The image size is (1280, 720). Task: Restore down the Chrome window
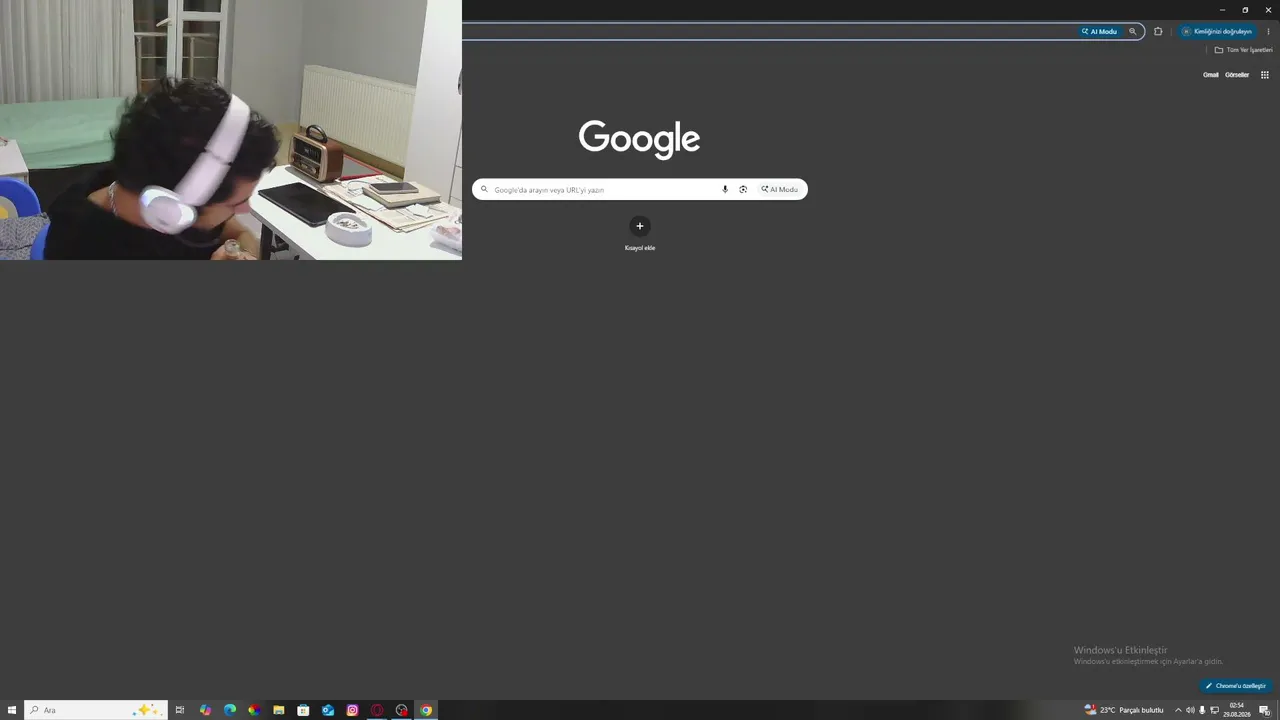pos(1245,10)
